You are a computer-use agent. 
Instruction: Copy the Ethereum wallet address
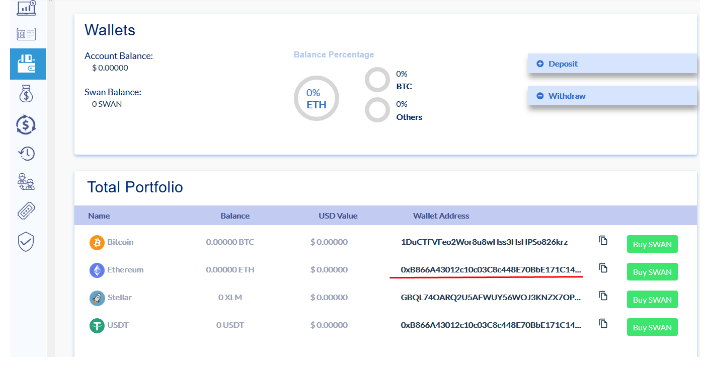(x=603, y=268)
